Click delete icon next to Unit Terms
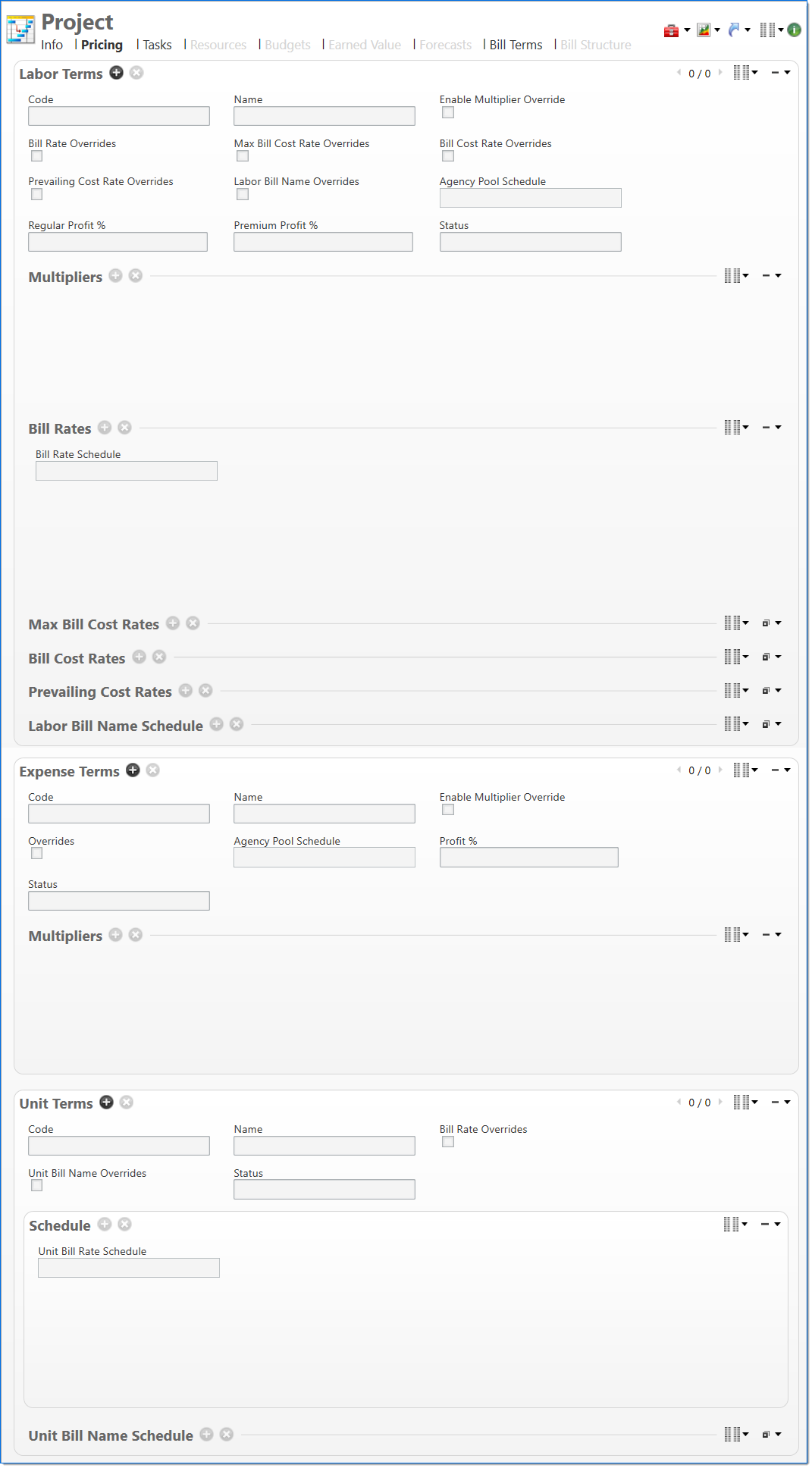This screenshot has width=812, height=1468. (x=127, y=1103)
